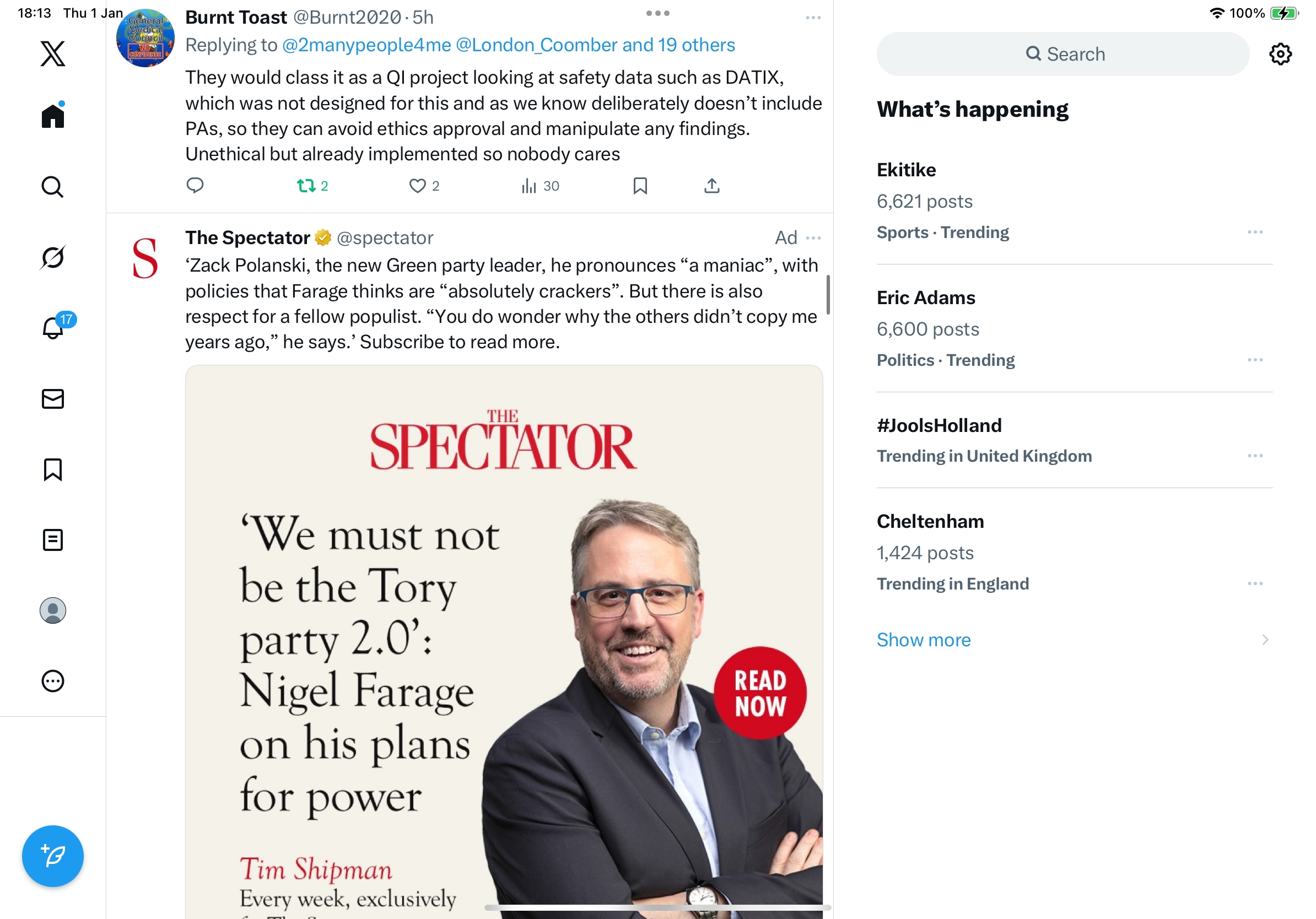Open trends settings gear icon
1316x919 pixels.
(x=1280, y=55)
